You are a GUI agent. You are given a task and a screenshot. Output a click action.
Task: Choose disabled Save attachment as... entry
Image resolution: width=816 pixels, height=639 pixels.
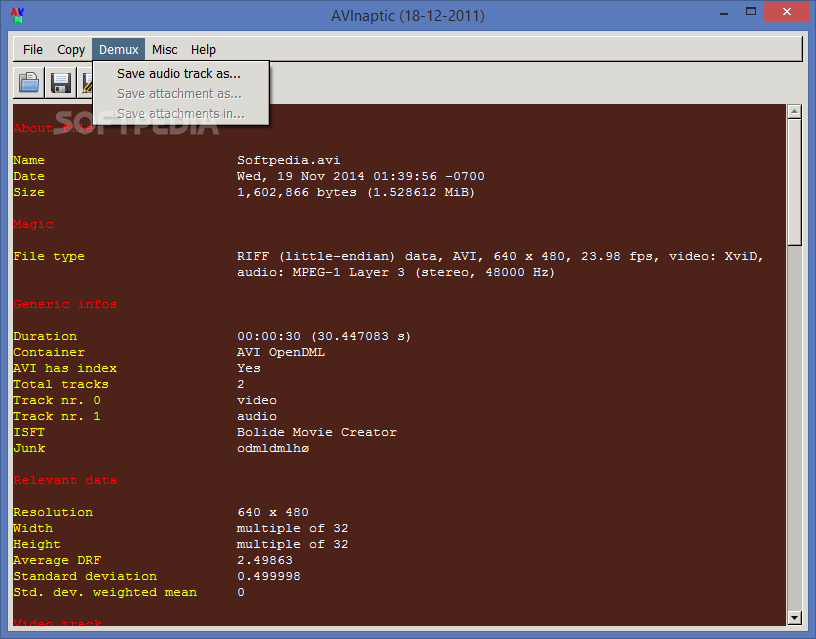tap(181, 94)
